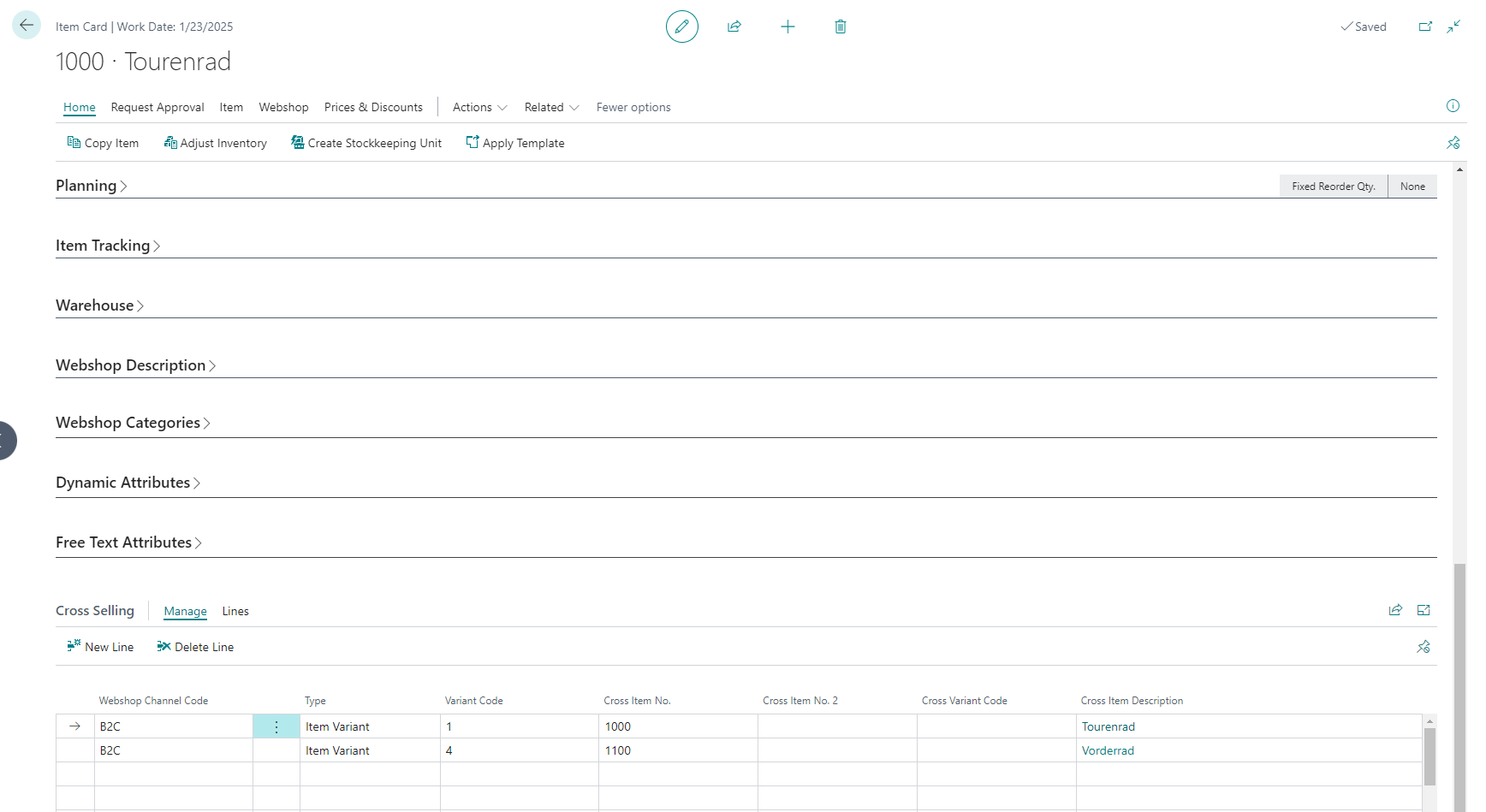Click the Cross Item Description column header
The height and width of the screenshot is (812, 1486).
tap(1132, 701)
